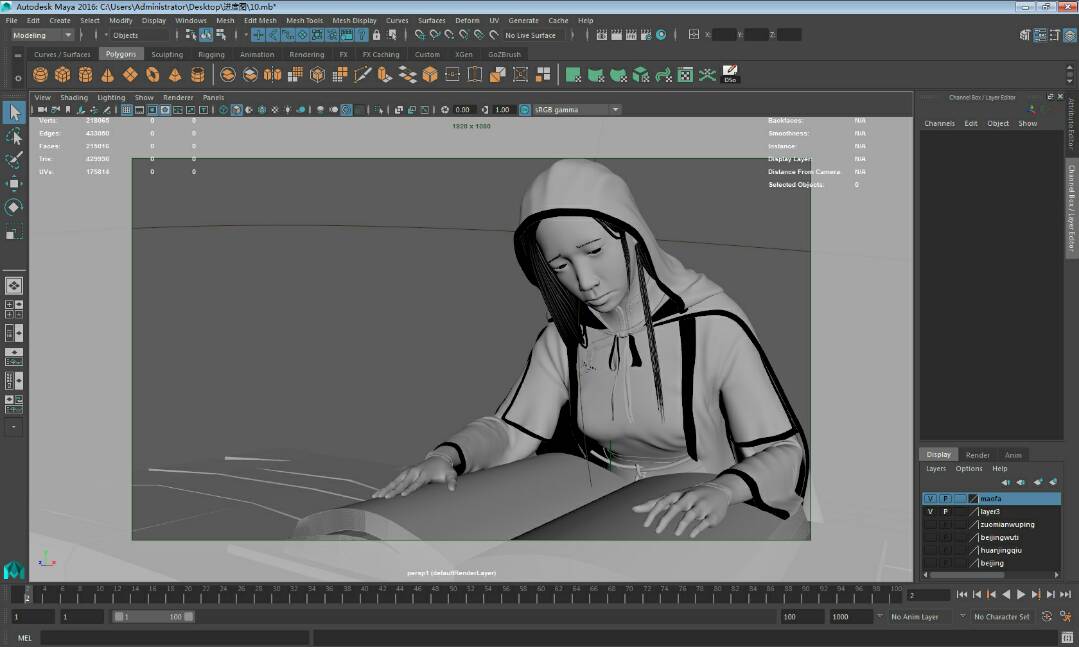
Task: Open the No Character Set dropdown
Action: coord(1002,617)
